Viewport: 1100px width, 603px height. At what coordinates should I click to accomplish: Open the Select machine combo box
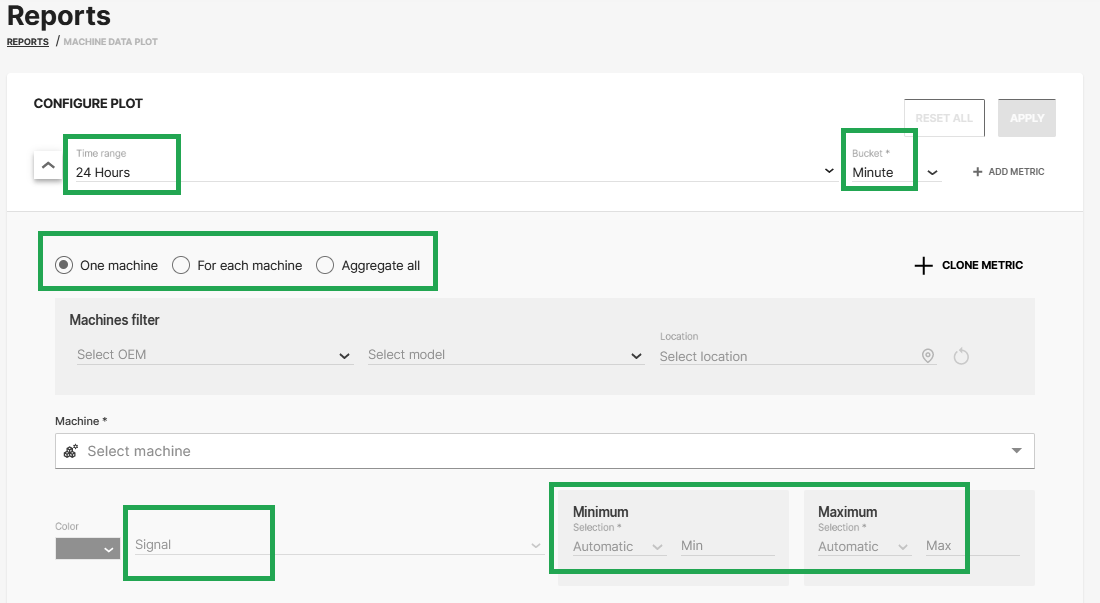545,451
